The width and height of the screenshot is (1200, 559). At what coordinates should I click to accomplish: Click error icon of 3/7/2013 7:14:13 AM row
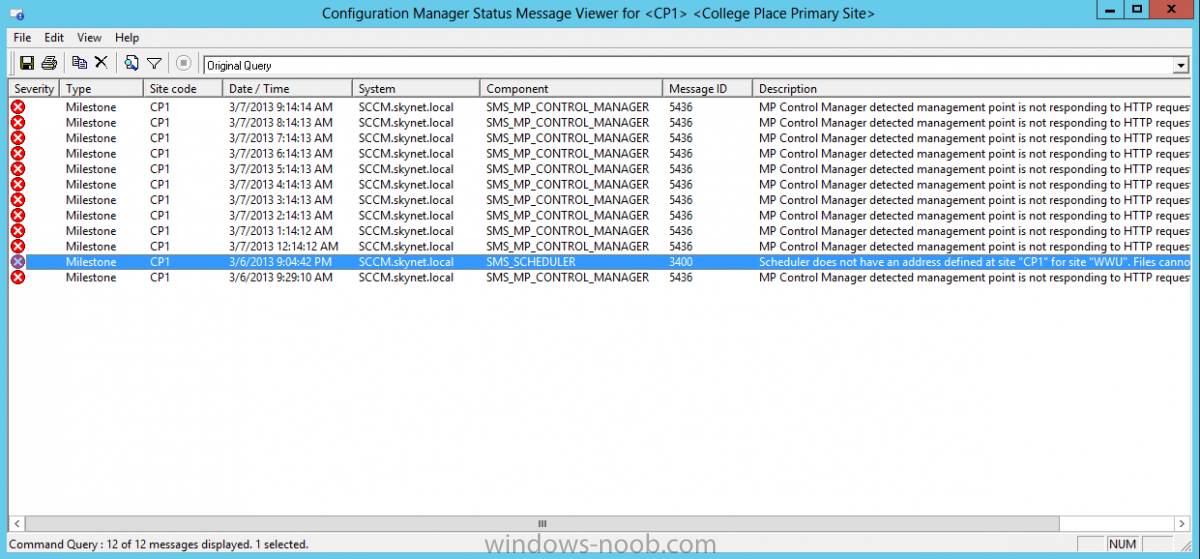[18, 138]
